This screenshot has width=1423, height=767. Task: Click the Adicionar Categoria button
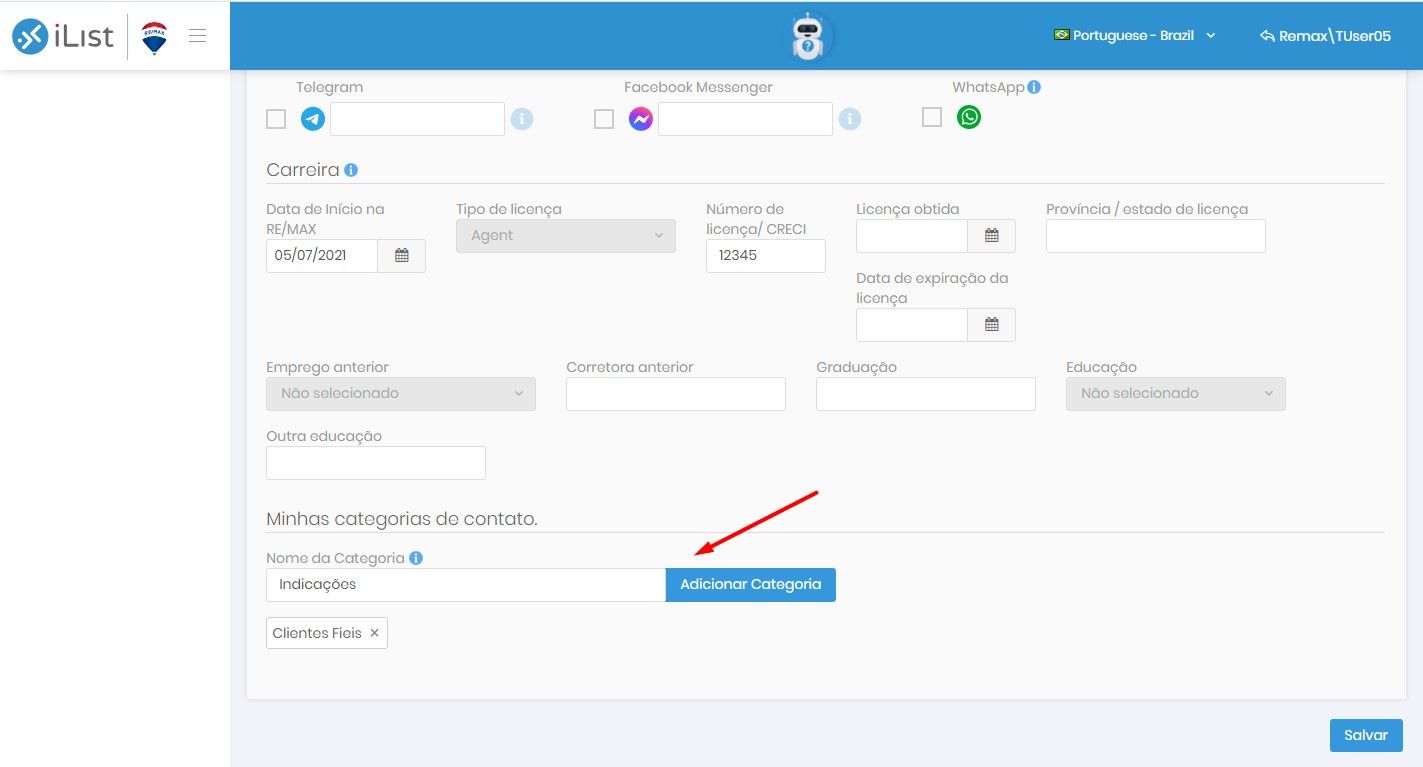[x=751, y=585]
